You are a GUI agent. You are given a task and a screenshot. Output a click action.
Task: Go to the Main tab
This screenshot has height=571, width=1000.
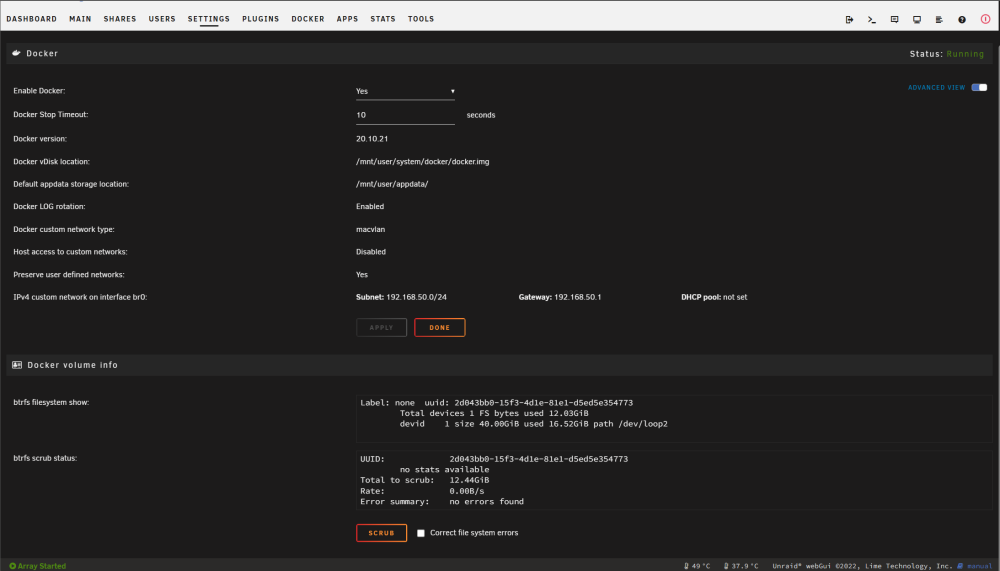80,19
